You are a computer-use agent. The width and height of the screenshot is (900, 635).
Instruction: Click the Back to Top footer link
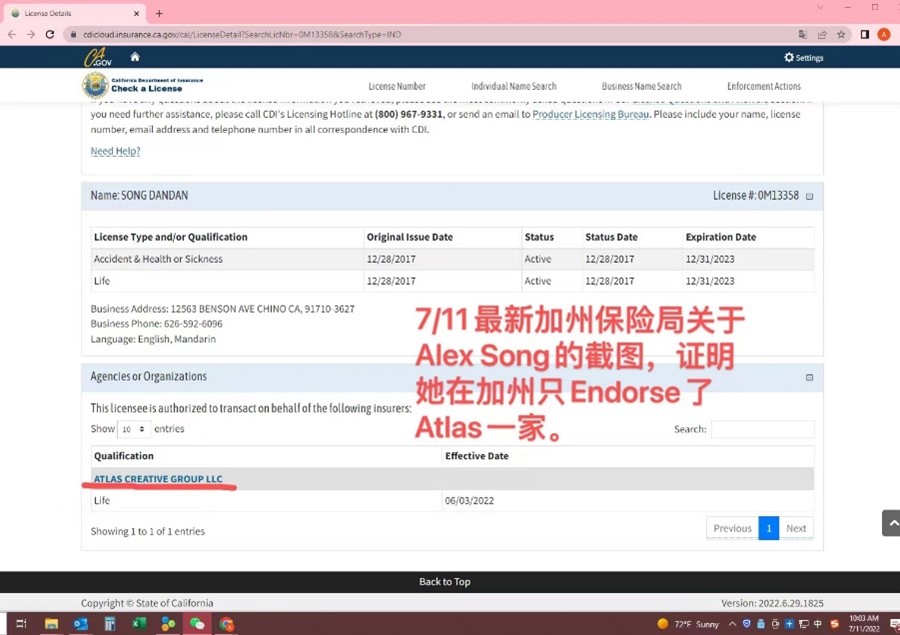[x=445, y=582]
